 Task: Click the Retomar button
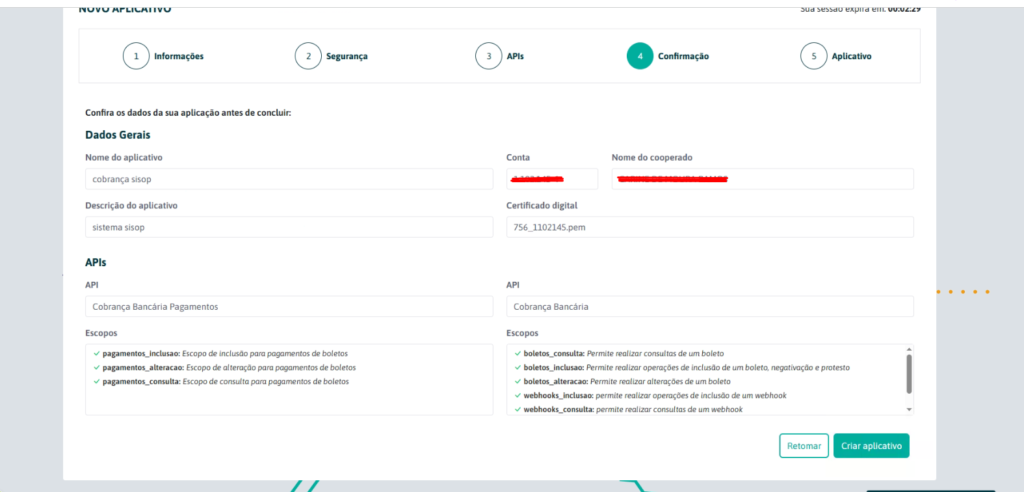click(804, 446)
